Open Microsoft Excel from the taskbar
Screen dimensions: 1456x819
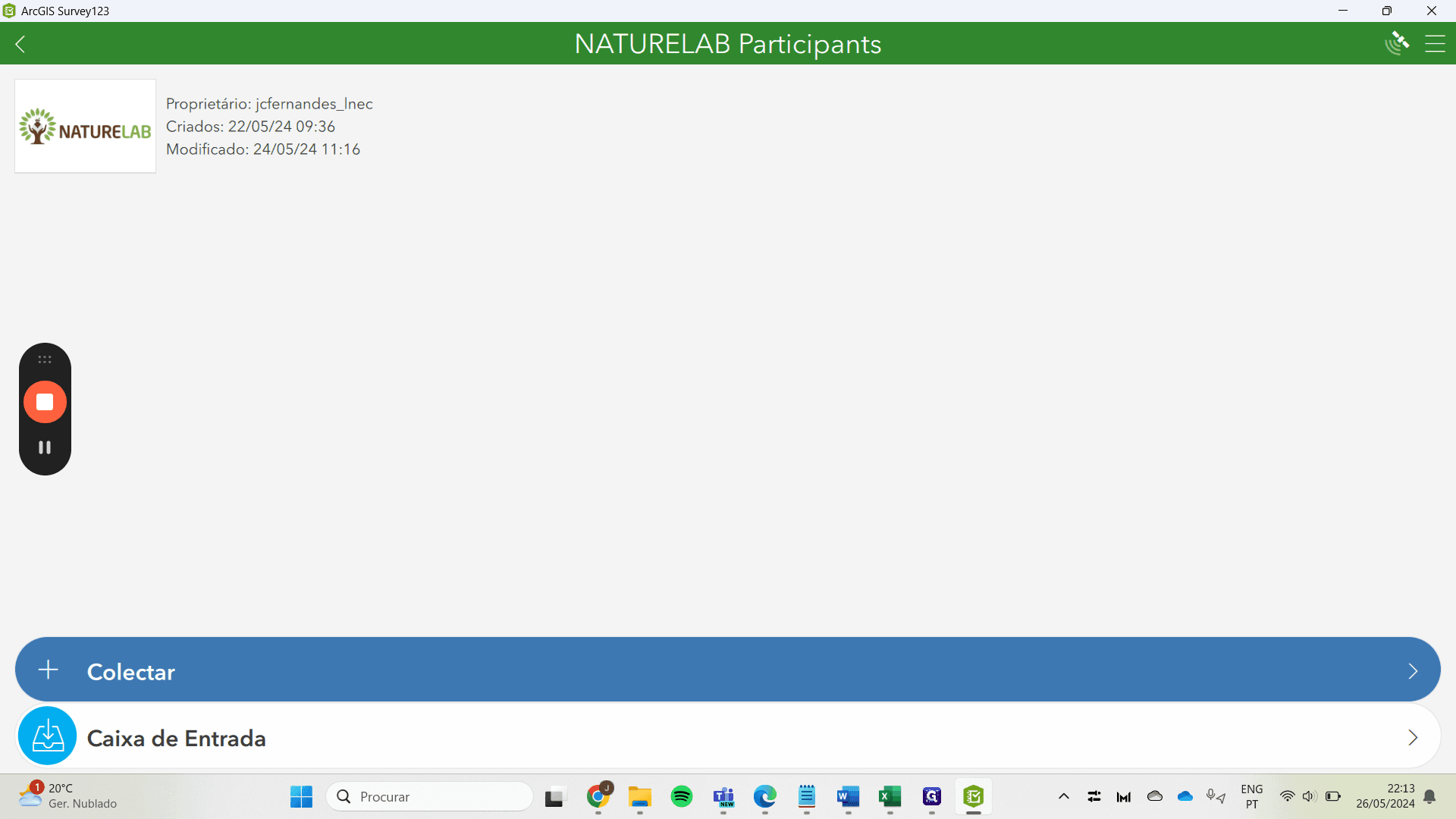890,797
